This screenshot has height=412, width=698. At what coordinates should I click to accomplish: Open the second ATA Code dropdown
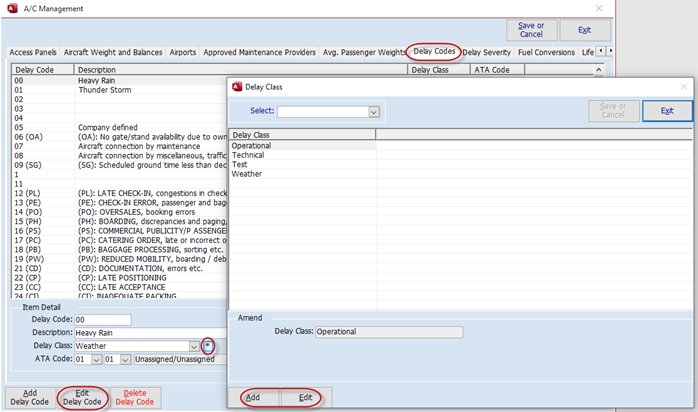[125, 359]
